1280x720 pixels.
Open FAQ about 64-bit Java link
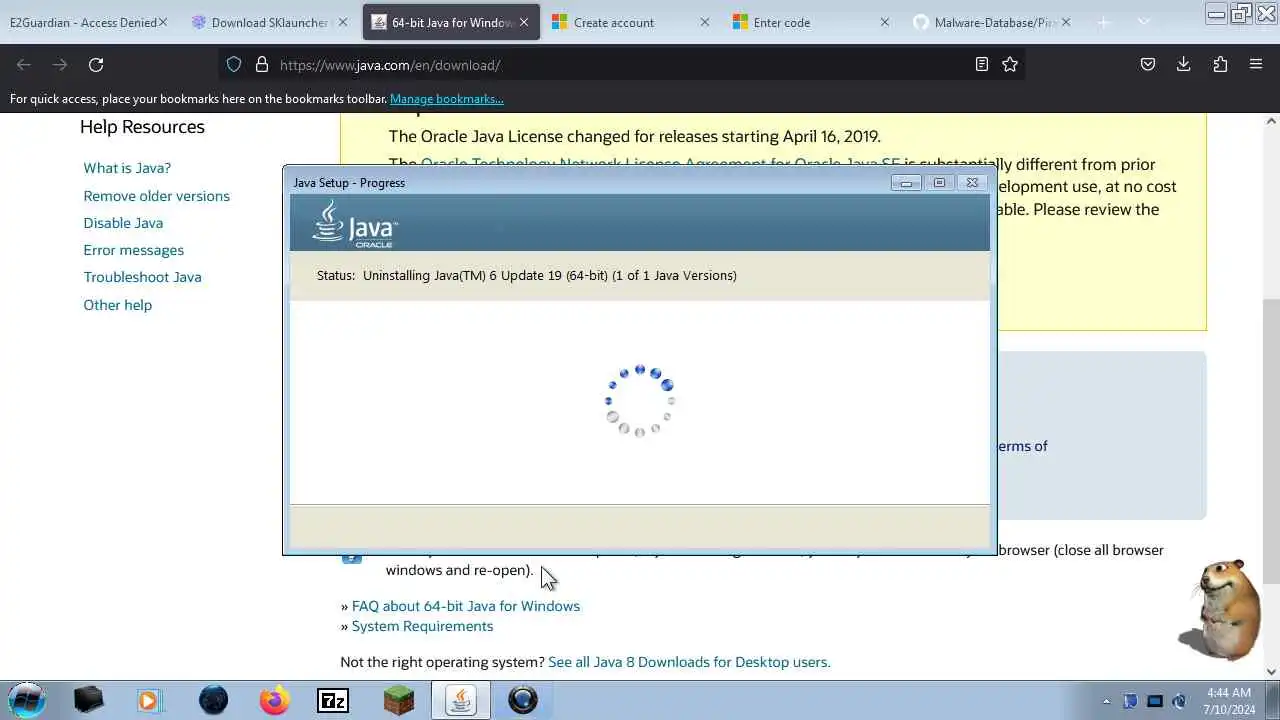(x=465, y=606)
